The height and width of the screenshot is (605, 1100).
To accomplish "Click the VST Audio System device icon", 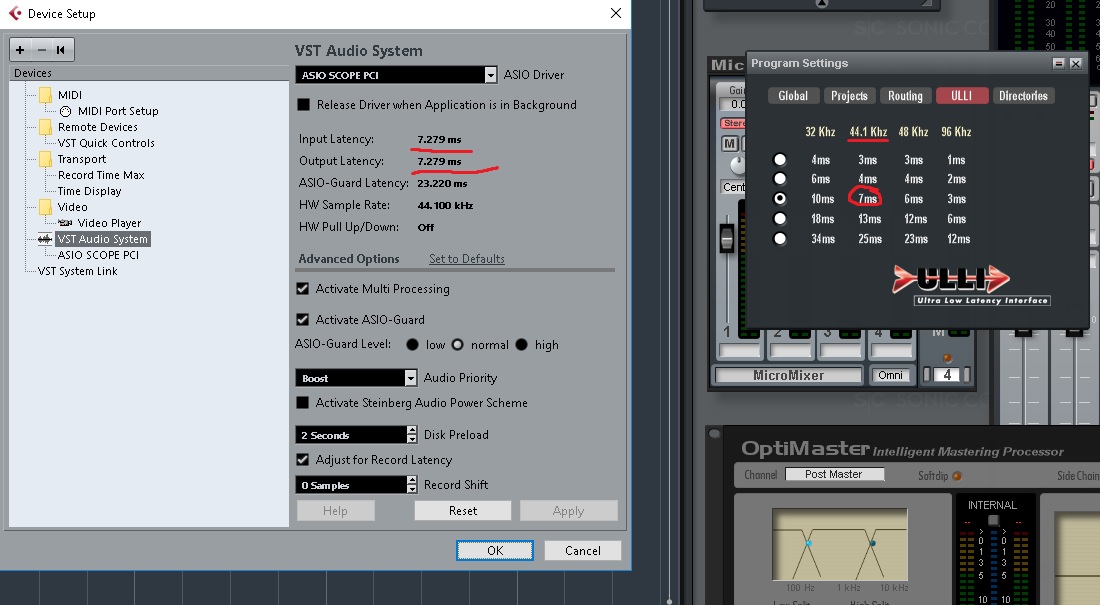I will click(45, 239).
